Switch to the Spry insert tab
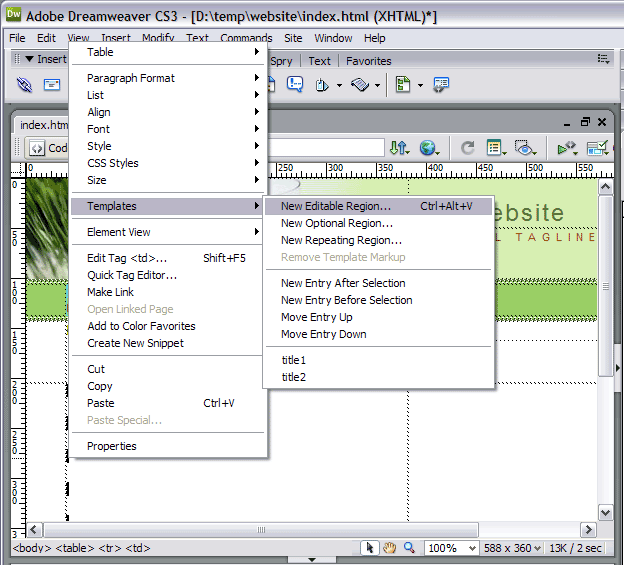Viewport: 624px width, 565px height. (x=281, y=61)
